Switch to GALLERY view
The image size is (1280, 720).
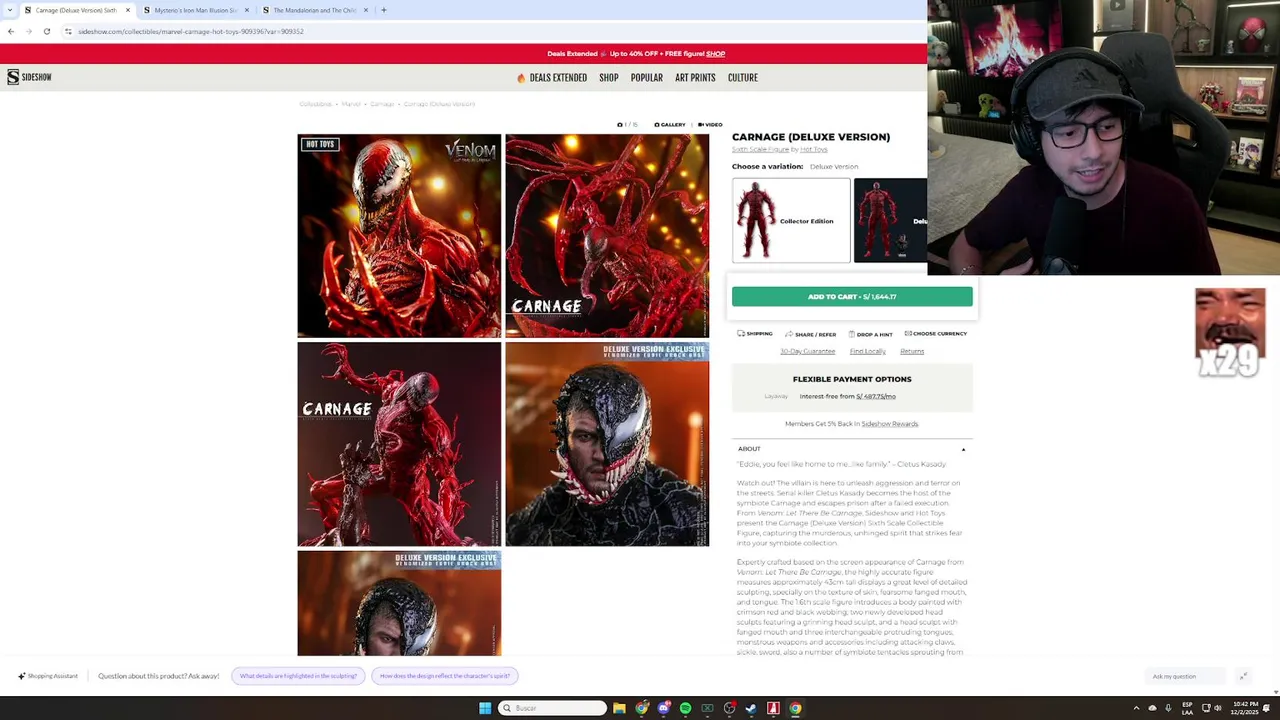pyautogui.click(x=670, y=125)
